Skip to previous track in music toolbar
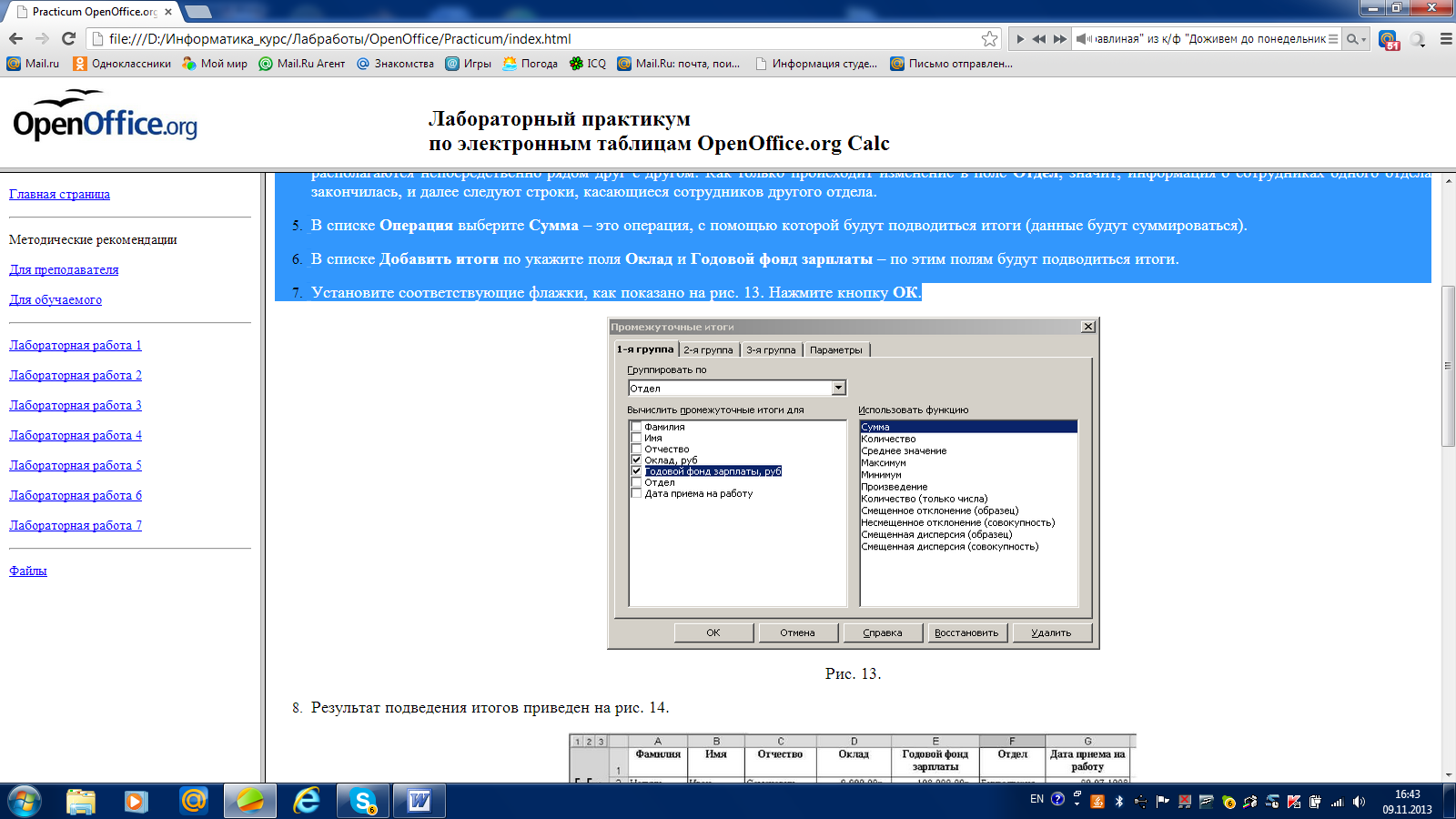 coord(1039,39)
